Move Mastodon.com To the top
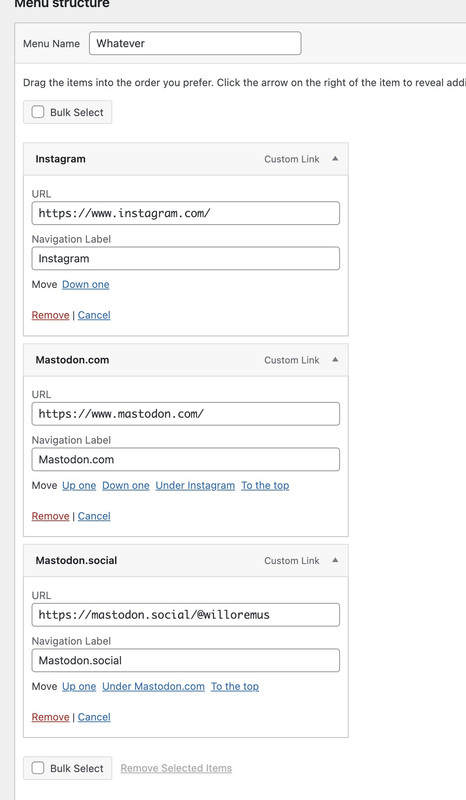The image size is (466, 800). [265, 486]
